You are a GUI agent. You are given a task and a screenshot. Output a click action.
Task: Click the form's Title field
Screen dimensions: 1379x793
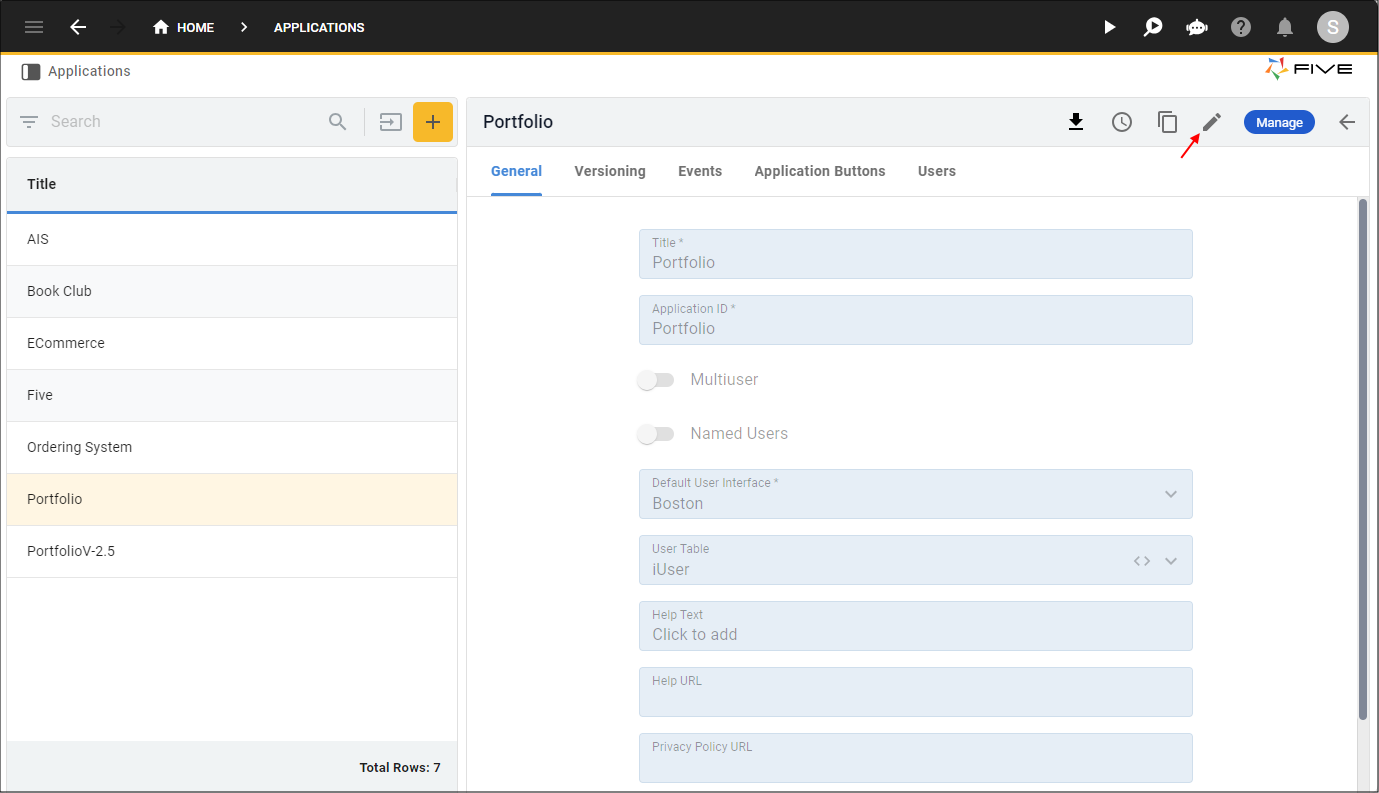pos(916,254)
